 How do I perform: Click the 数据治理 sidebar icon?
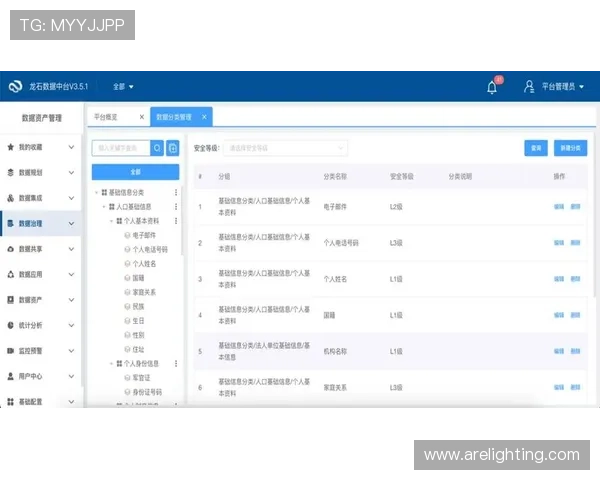[11, 224]
